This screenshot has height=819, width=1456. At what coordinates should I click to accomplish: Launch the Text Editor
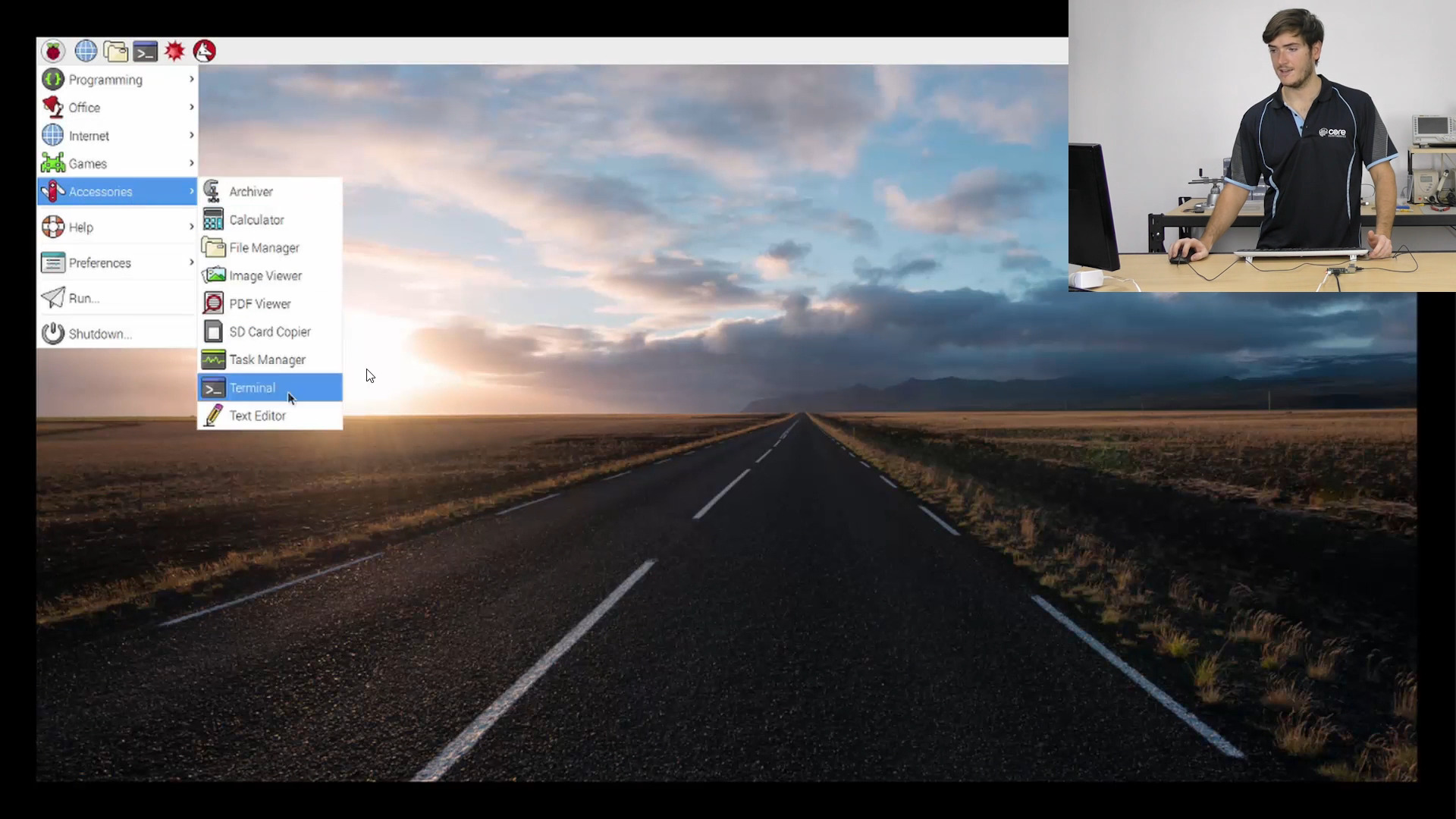click(x=258, y=416)
